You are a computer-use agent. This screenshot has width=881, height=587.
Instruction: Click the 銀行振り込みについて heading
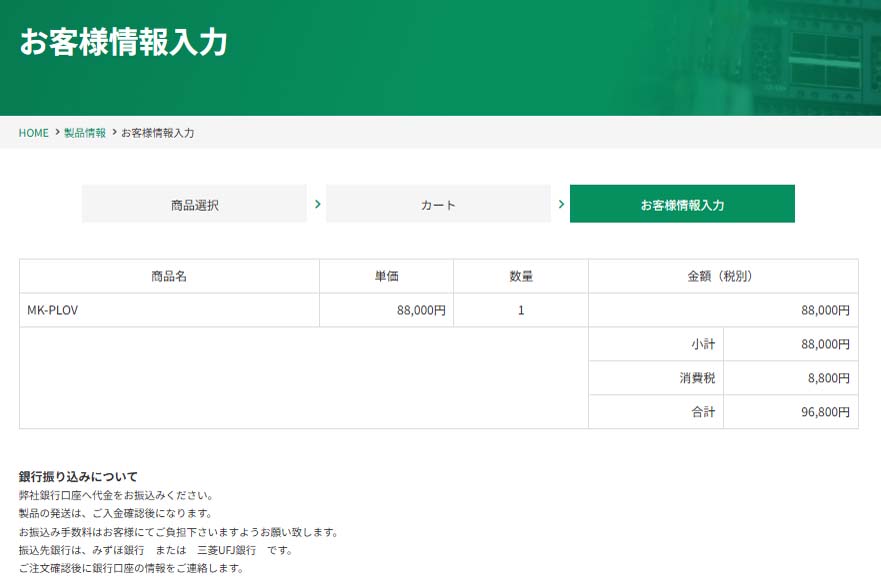pyautogui.click(x=78, y=476)
